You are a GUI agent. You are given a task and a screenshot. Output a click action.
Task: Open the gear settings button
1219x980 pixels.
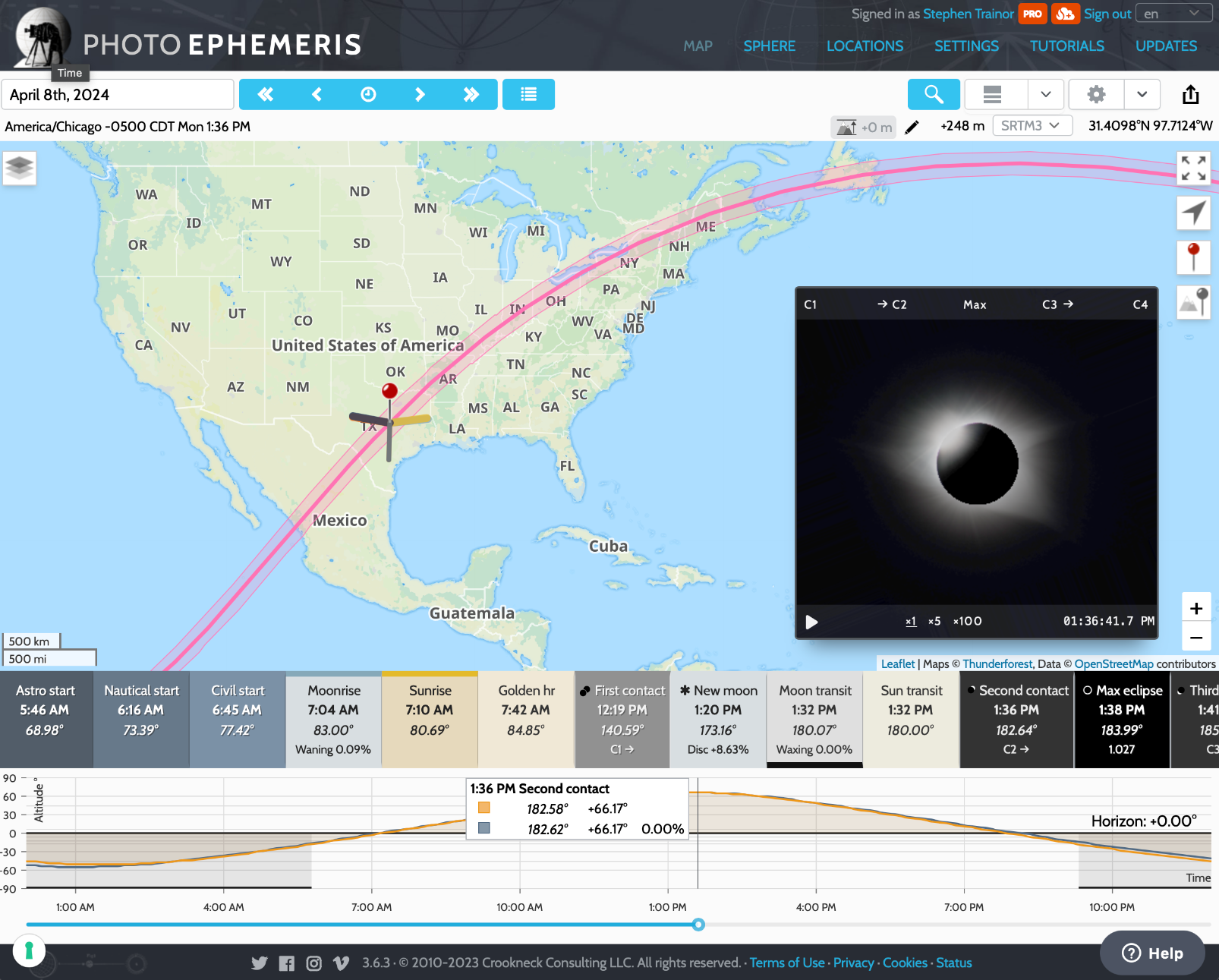pos(1096,94)
